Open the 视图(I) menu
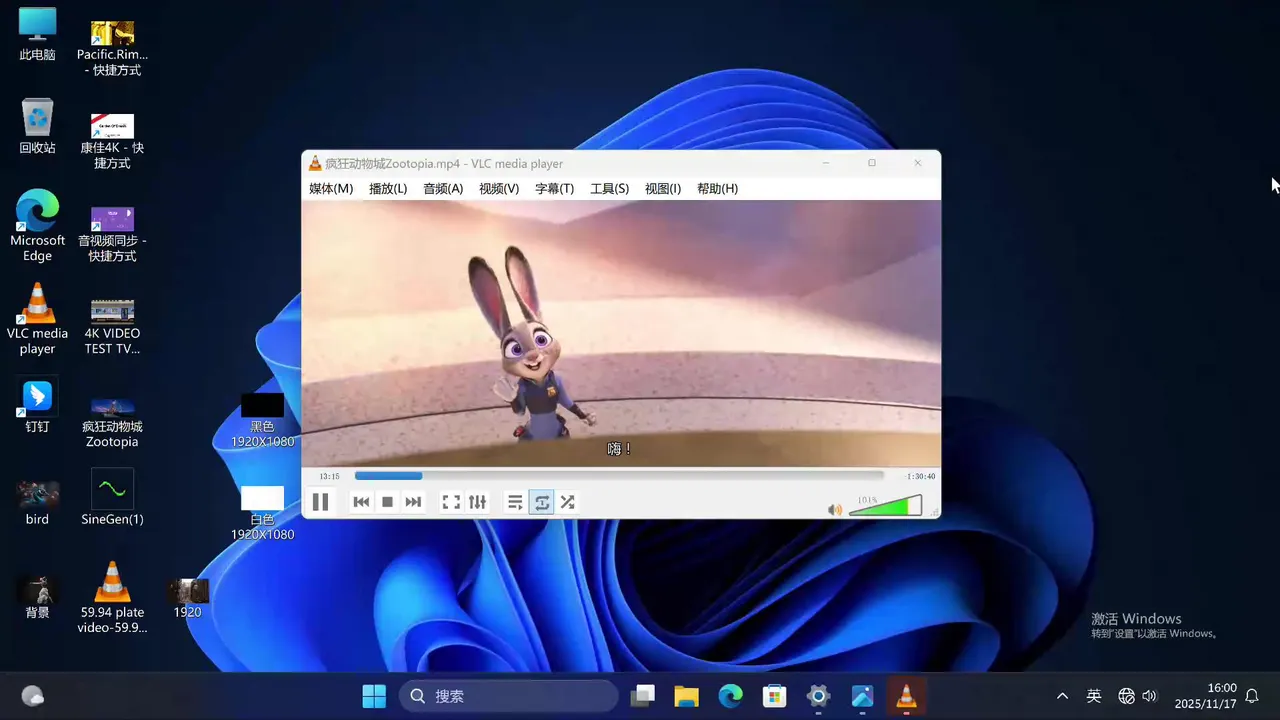 pyautogui.click(x=663, y=188)
